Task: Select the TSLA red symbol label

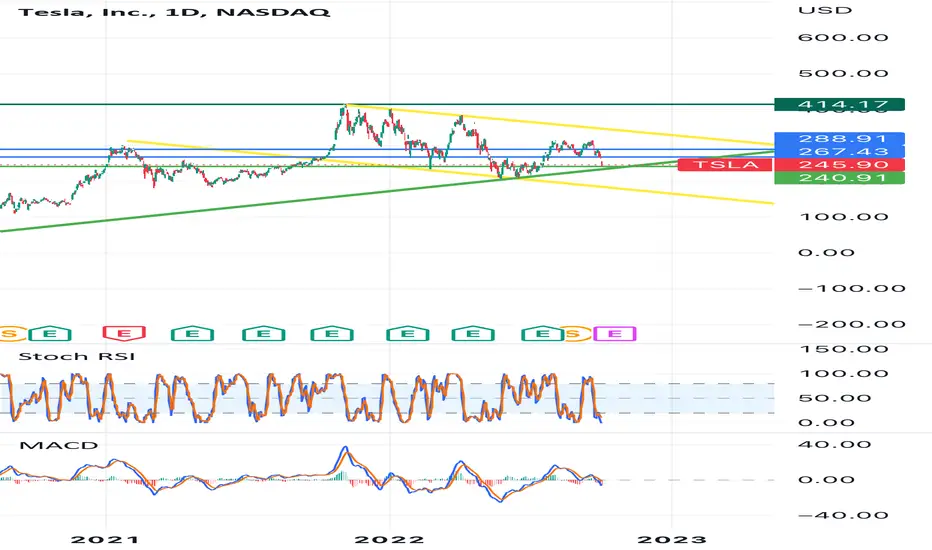Action: coord(725,165)
